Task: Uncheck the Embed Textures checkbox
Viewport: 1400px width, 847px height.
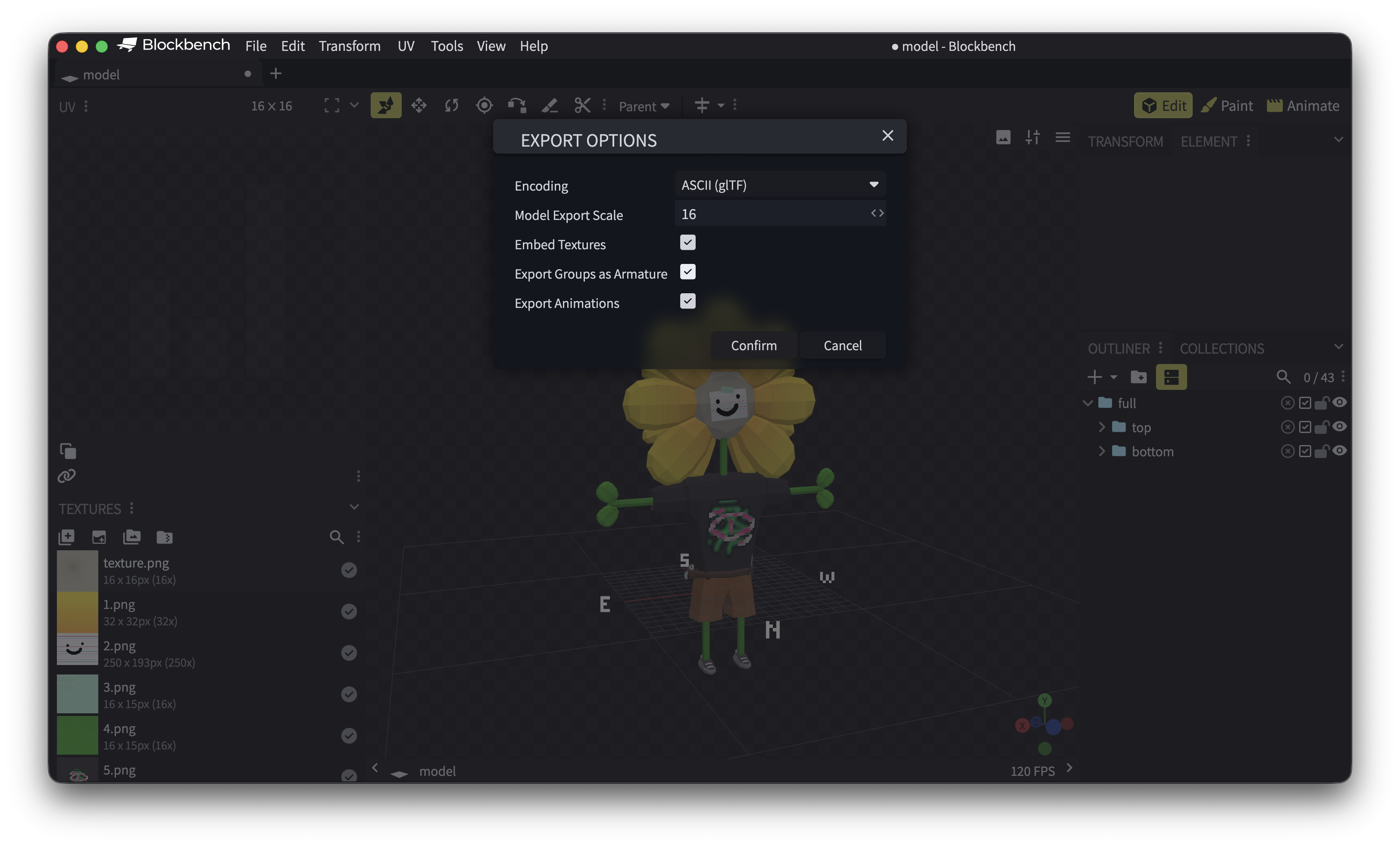Action: pos(687,243)
